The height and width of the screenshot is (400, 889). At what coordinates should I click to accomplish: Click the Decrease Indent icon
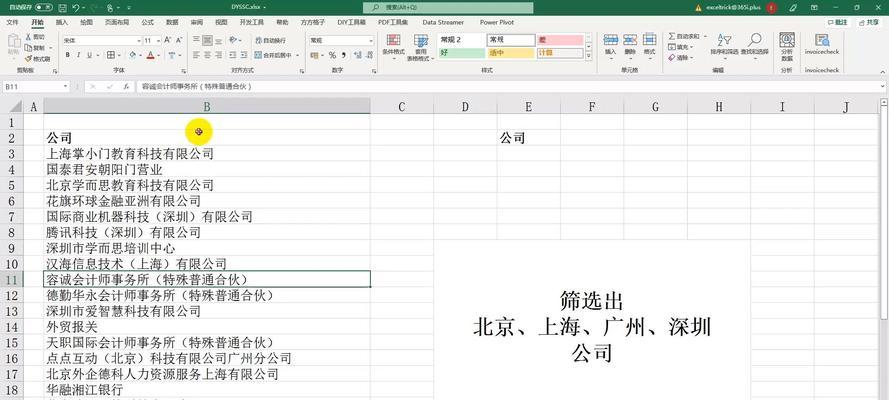232,56
